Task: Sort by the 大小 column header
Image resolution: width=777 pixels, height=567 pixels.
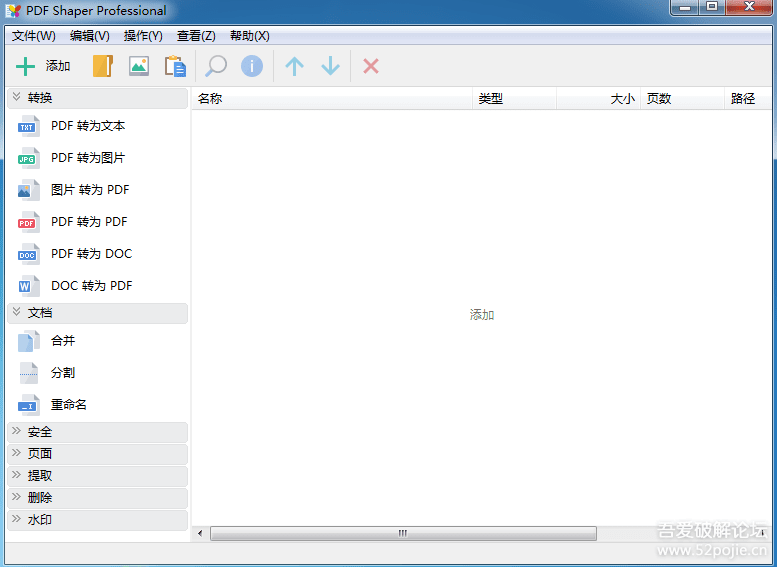Action: [599, 99]
